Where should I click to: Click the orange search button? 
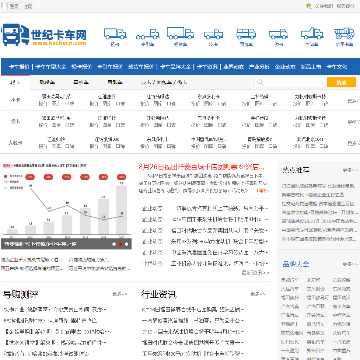(341, 82)
